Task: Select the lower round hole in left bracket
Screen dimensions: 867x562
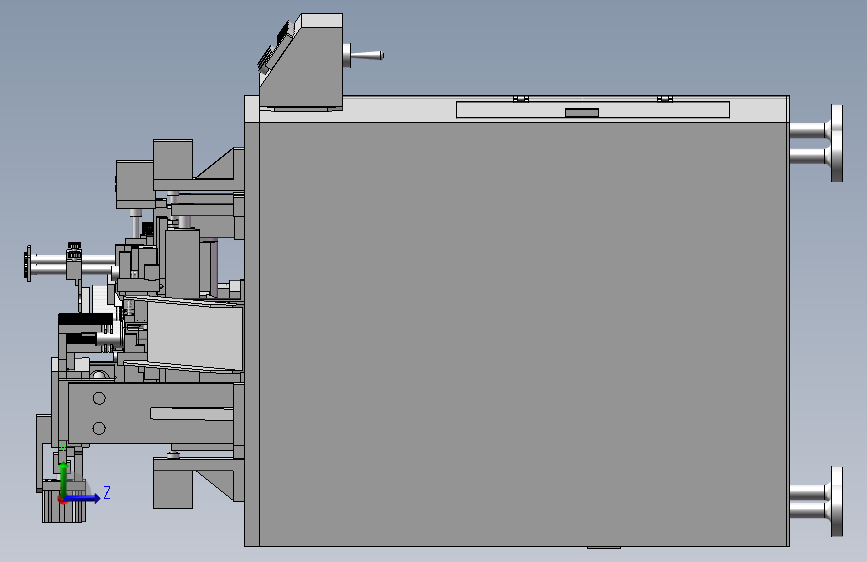Action: (x=100, y=428)
